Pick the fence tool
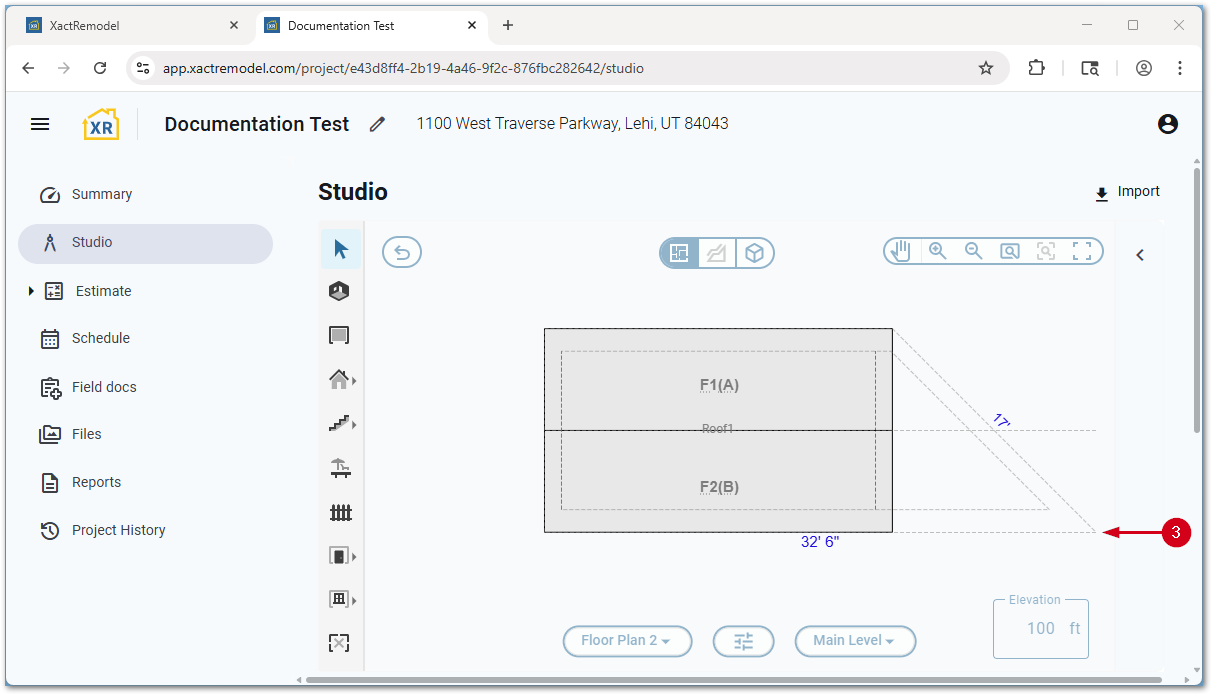 pyautogui.click(x=341, y=512)
